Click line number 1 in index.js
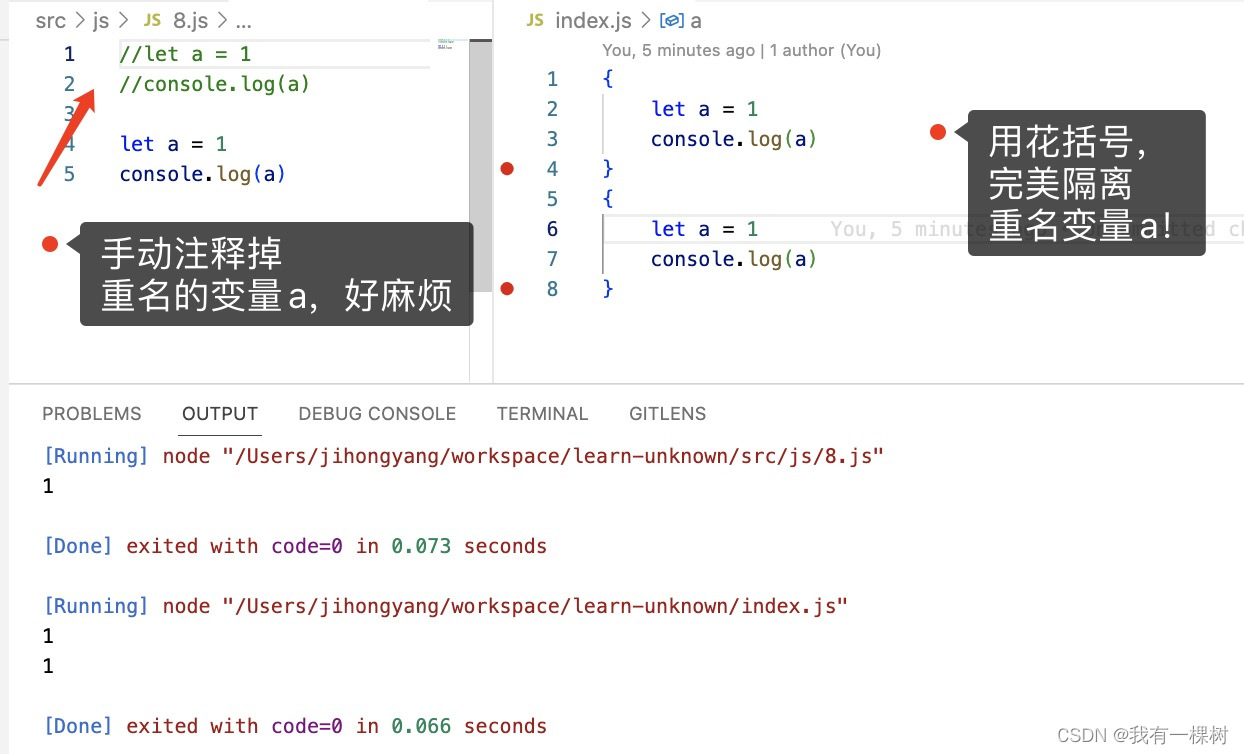 553,79
